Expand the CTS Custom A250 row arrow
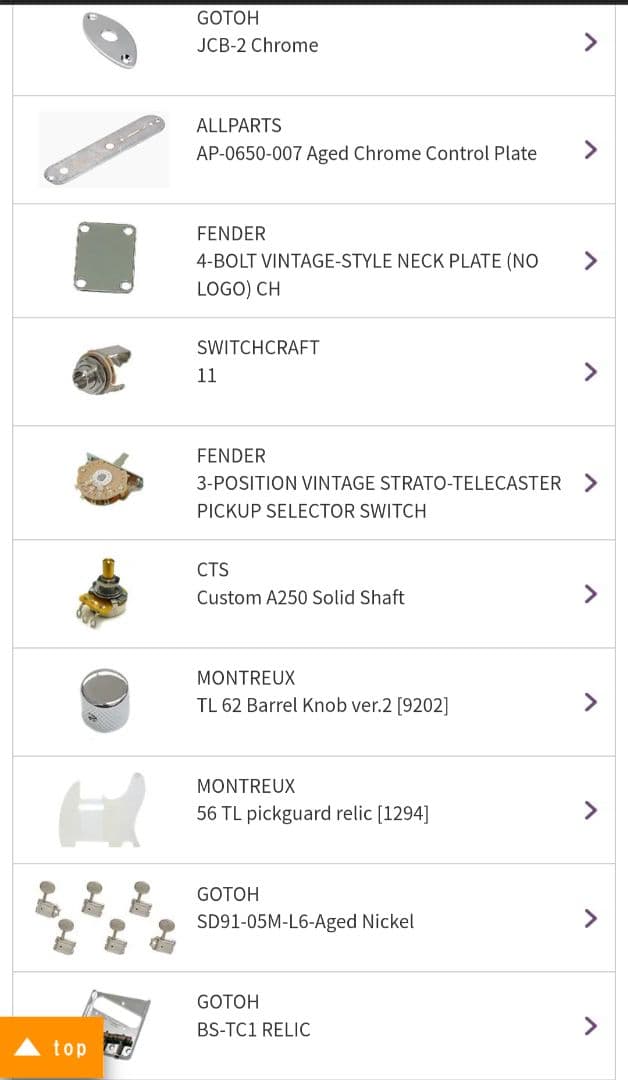The image size is (628, 1080). 590,594
